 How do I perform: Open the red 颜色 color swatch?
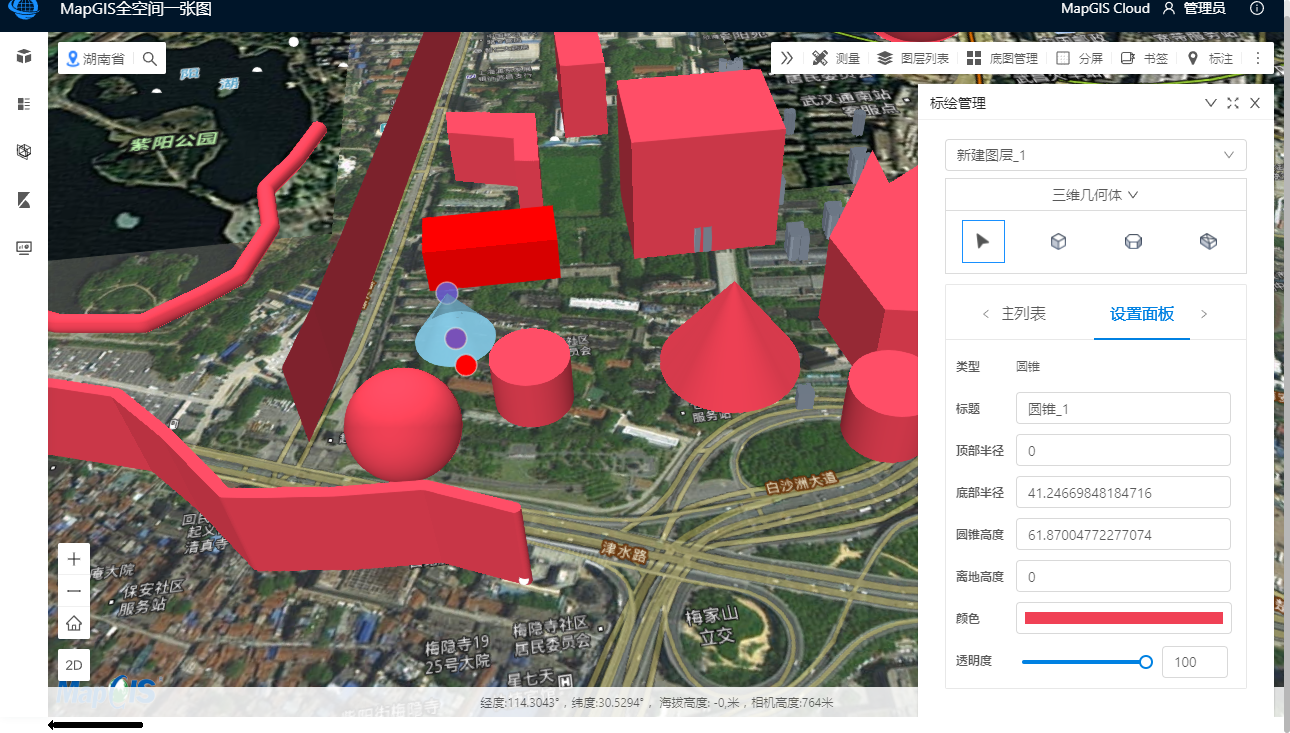(1123, 618)
